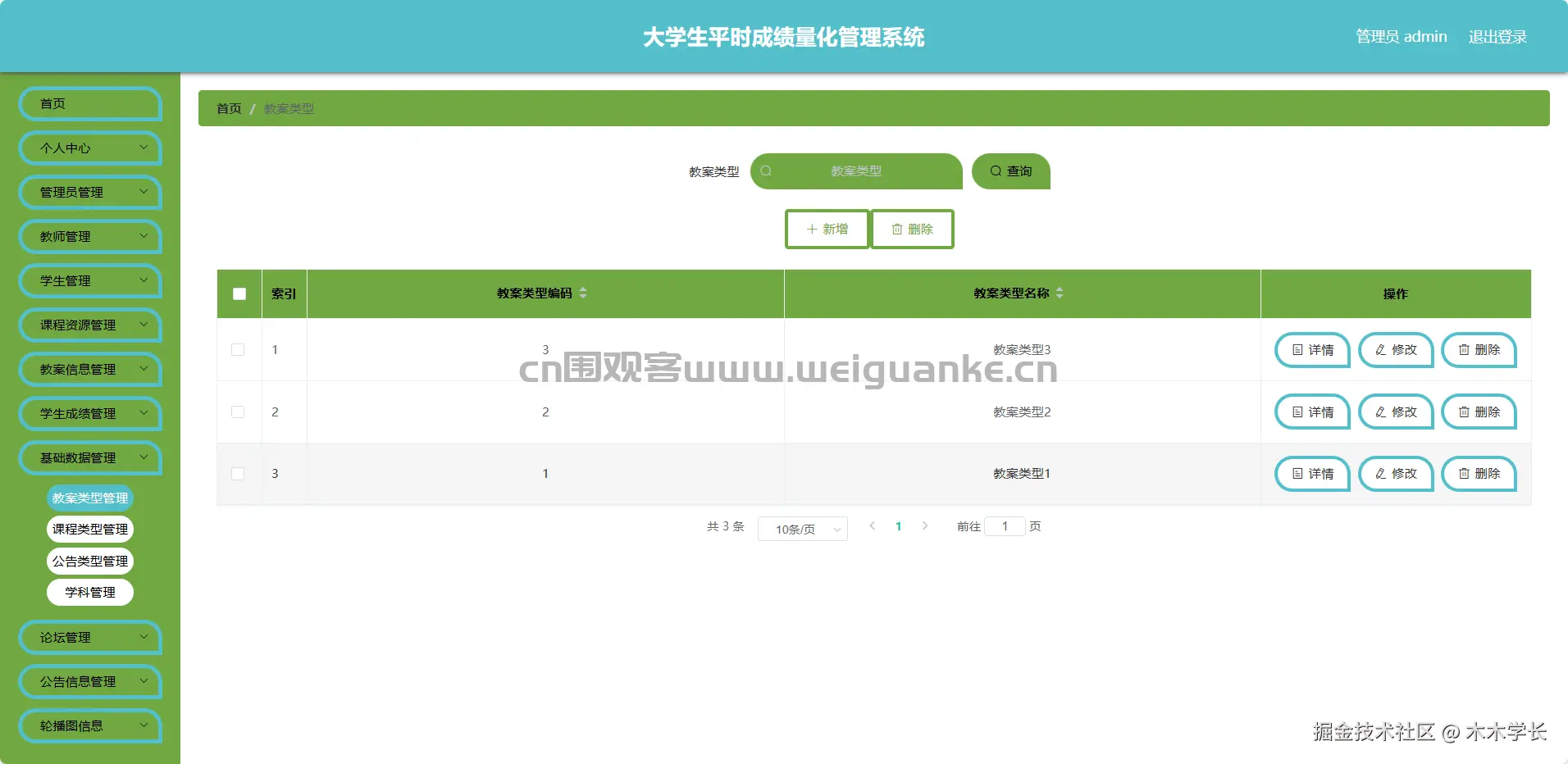
Task: Sort by 教案类型名称 column arrows
Action: click(x=1060, y=293)
